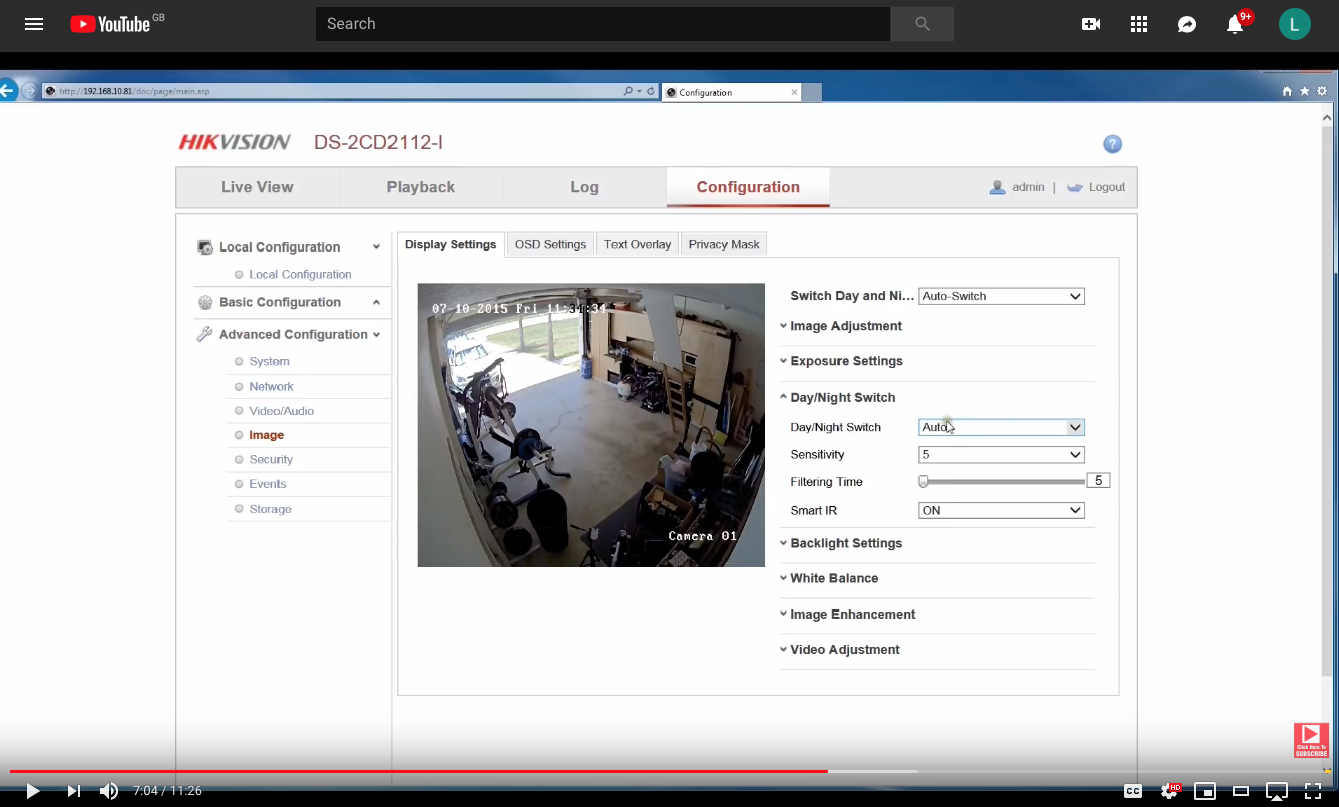Open the YouTube notifications bell

1235,24
